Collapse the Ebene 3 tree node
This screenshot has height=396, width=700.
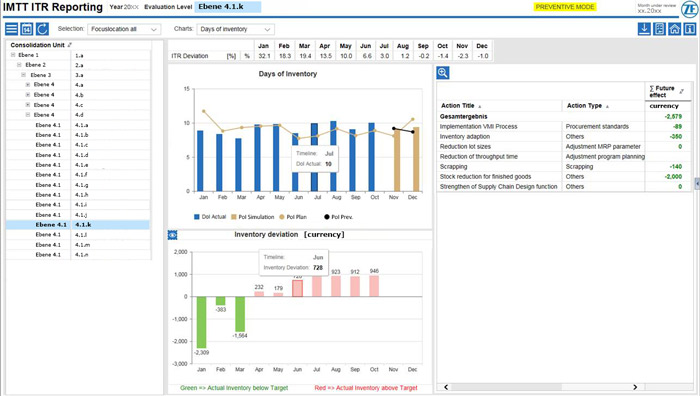click(24, 75)
